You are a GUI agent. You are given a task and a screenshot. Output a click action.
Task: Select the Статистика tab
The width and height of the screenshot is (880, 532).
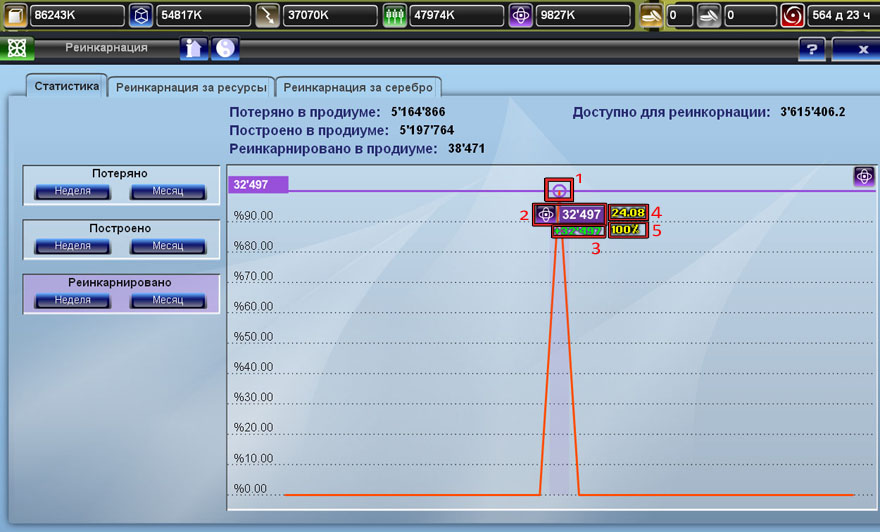pyautogui.click(x=67, y=86)
